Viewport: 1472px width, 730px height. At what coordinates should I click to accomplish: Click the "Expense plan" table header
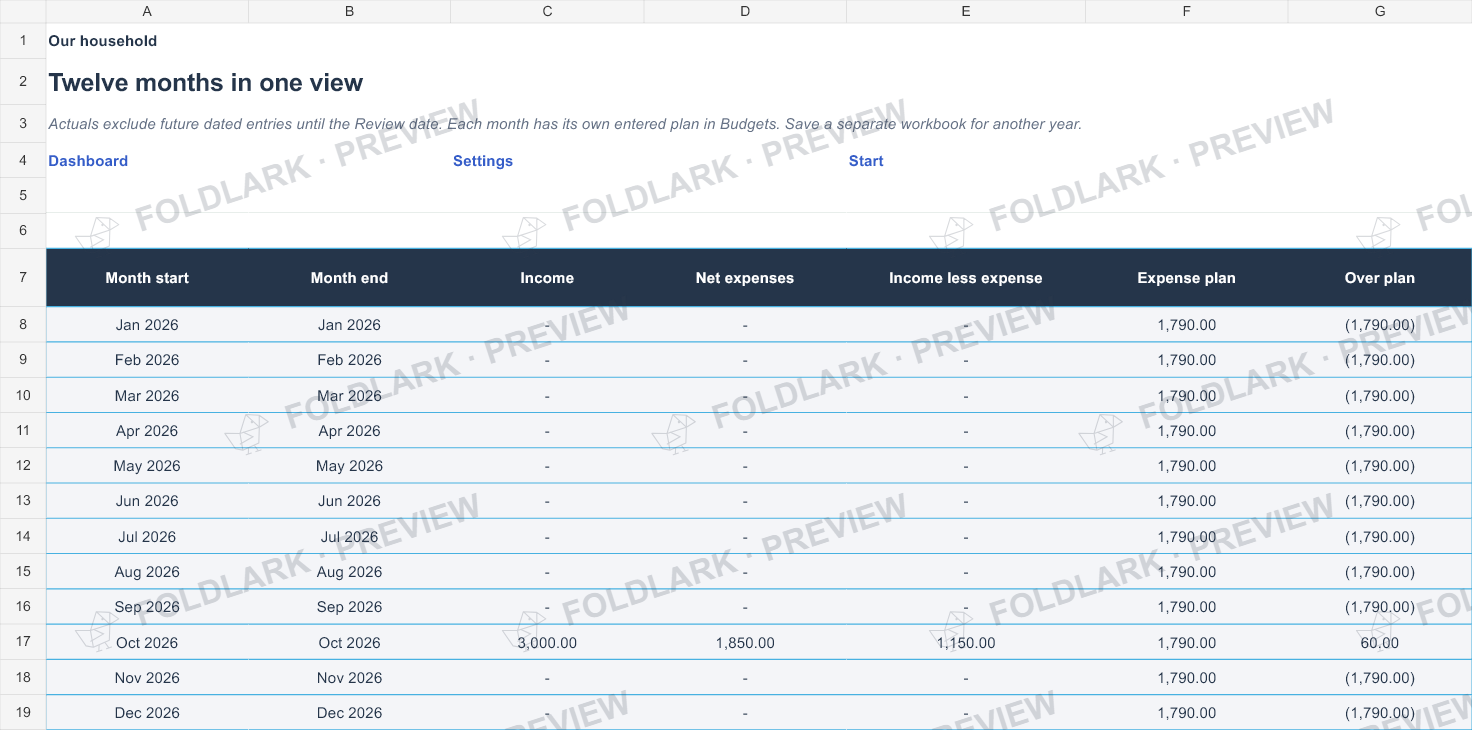(x=1187, y=278)
